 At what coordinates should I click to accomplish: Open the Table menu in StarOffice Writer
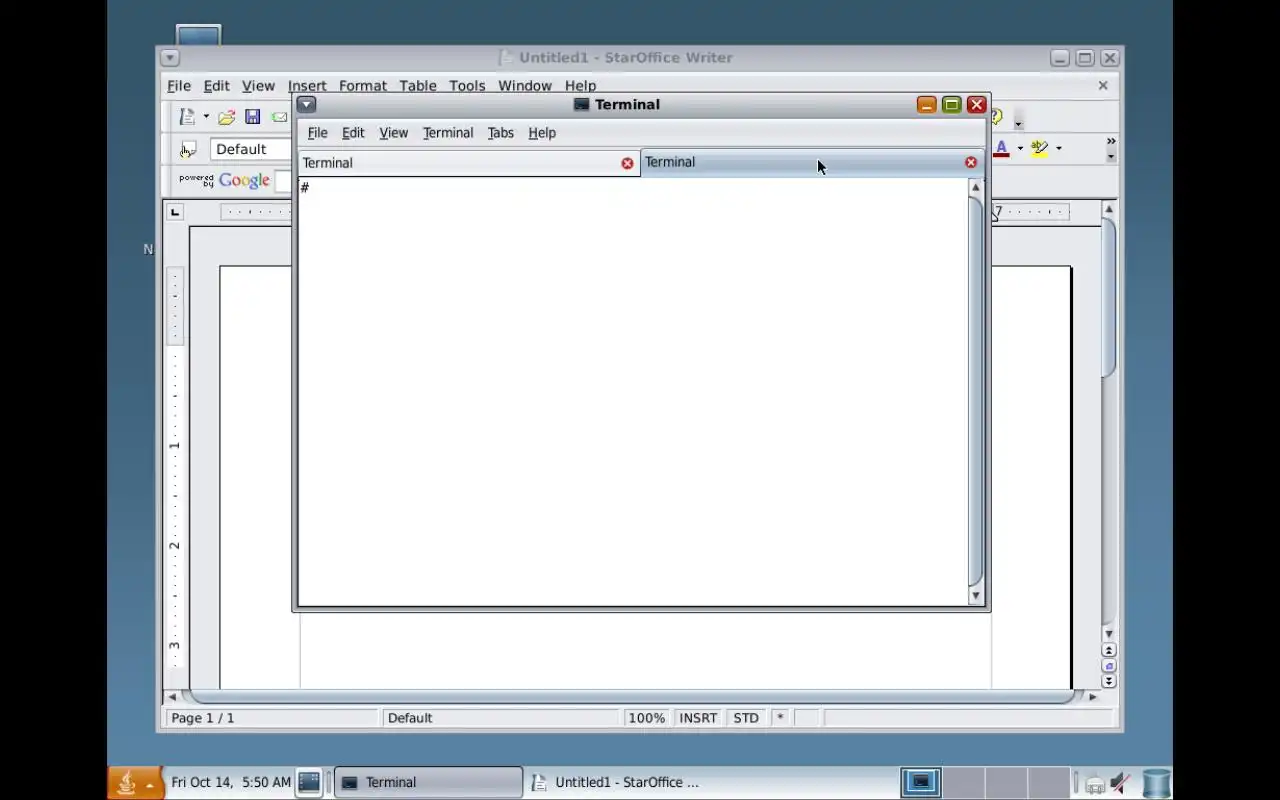[x=418, y=86]
